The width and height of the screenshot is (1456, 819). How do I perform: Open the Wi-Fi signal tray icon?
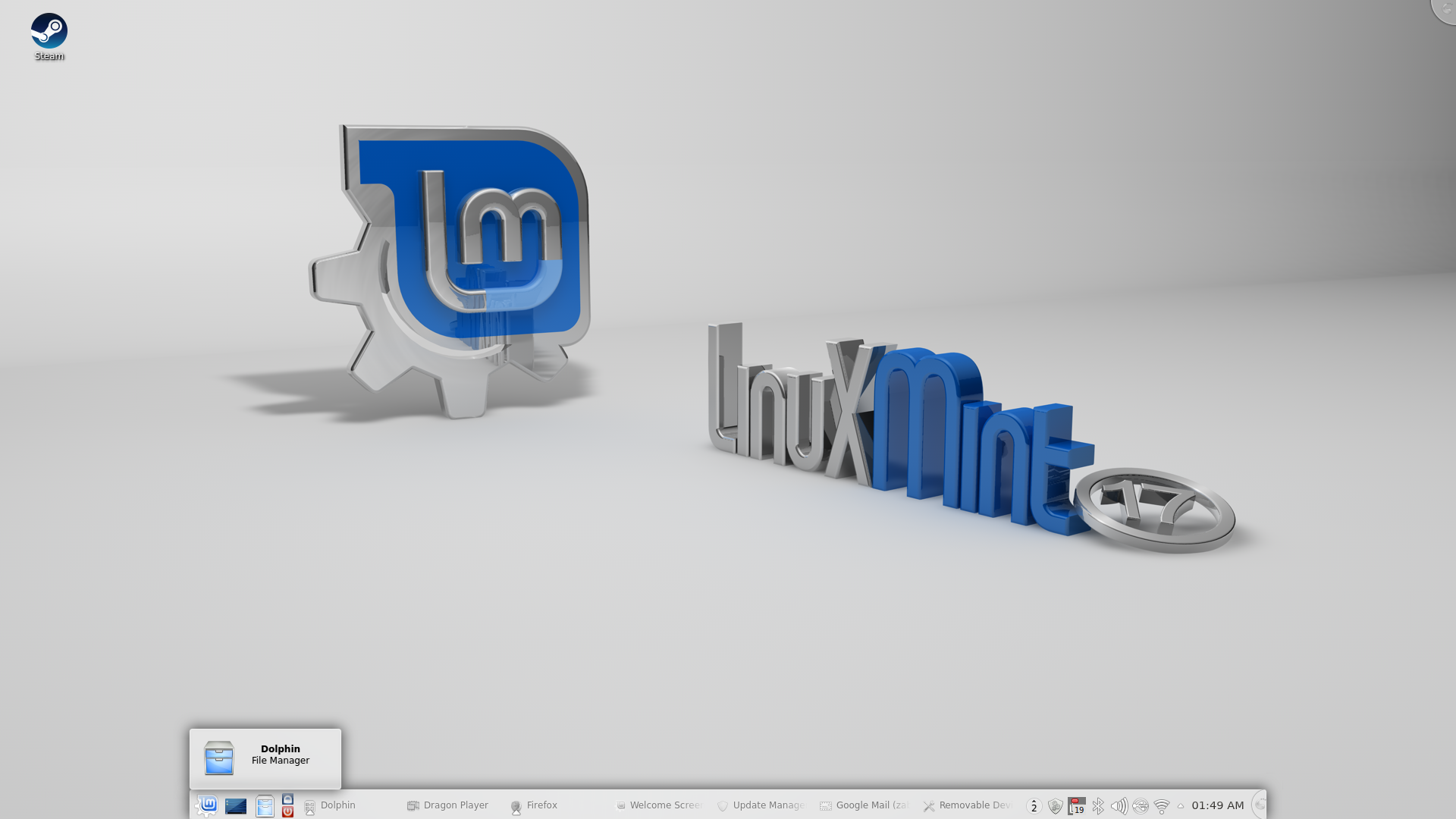point(1162,806)
